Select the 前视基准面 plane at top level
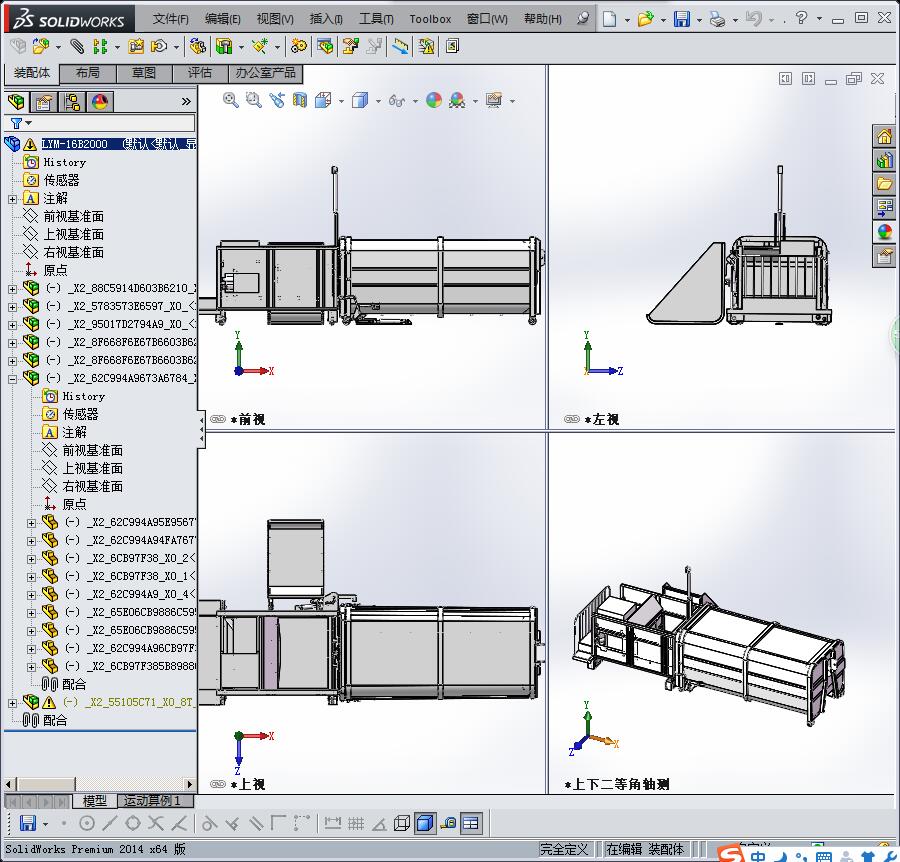The width and height of the screenshot is (900, 862). pos(73,216)
